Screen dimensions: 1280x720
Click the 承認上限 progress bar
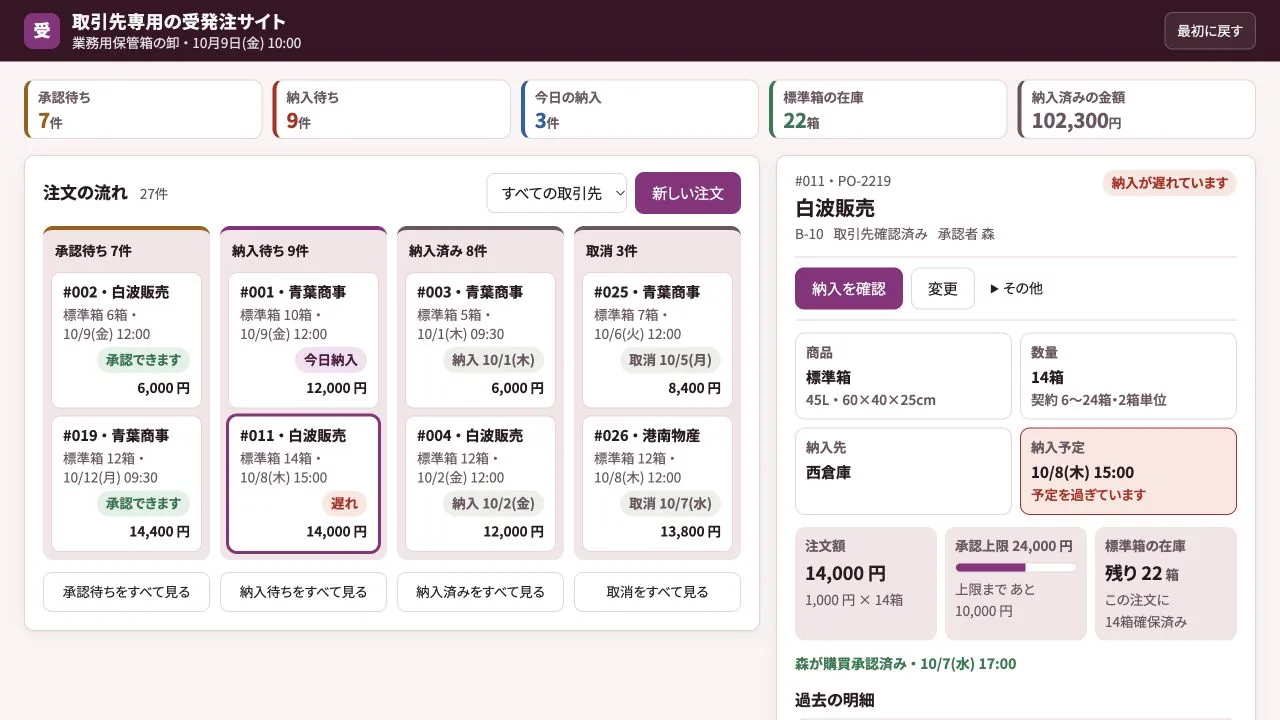[x=1016, y=567]
